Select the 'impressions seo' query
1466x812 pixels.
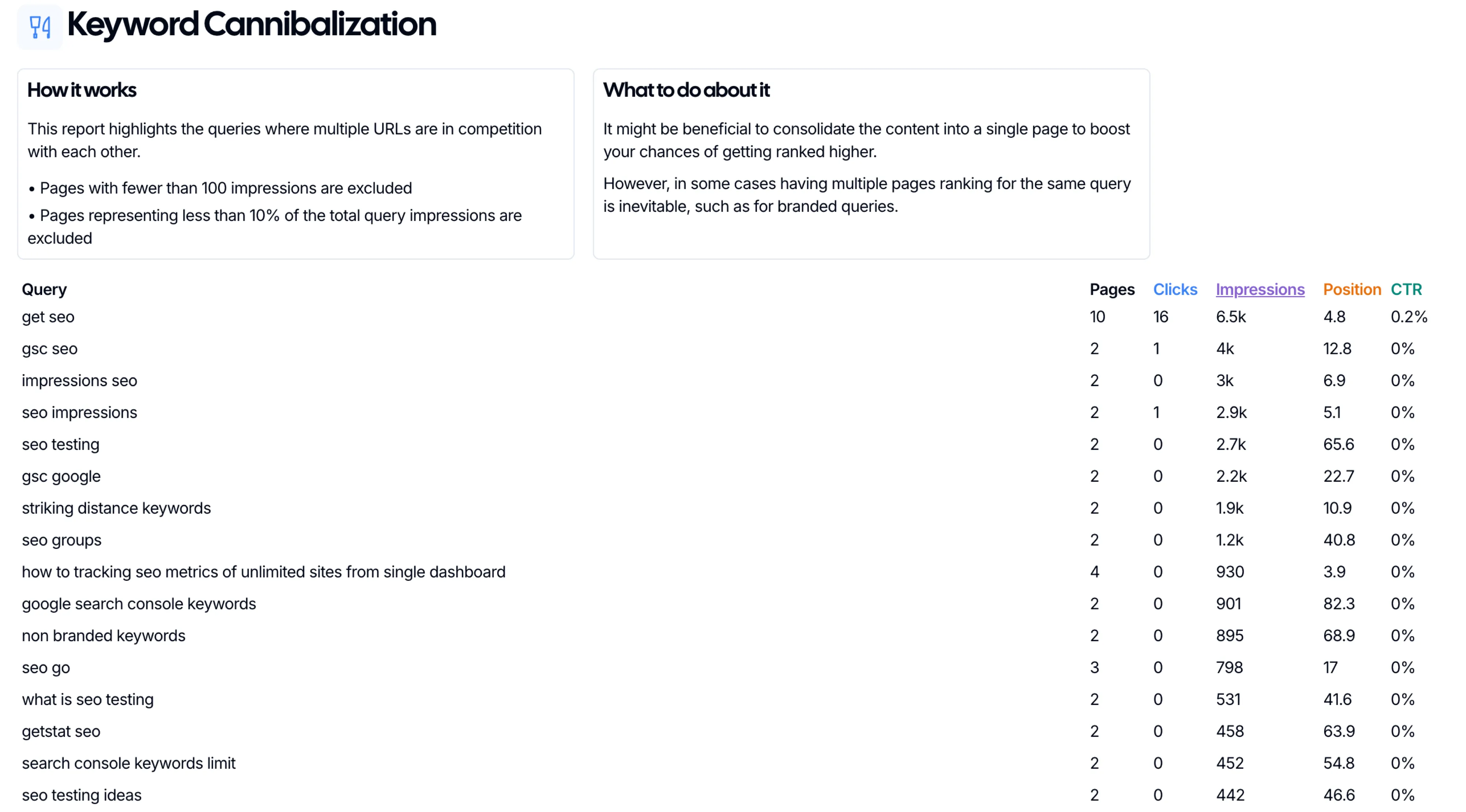(x=80, y=381)
